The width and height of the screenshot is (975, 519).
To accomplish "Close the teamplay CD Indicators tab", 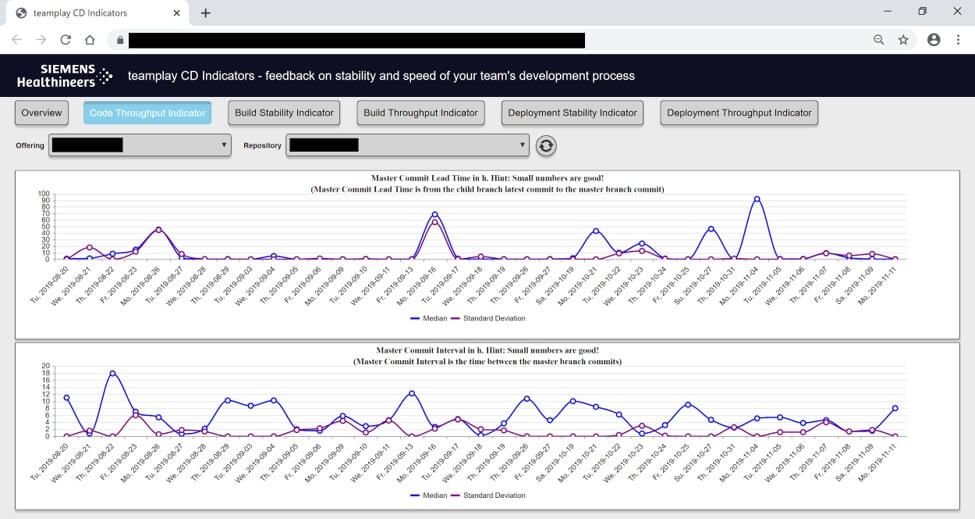I will coord(177,12).
